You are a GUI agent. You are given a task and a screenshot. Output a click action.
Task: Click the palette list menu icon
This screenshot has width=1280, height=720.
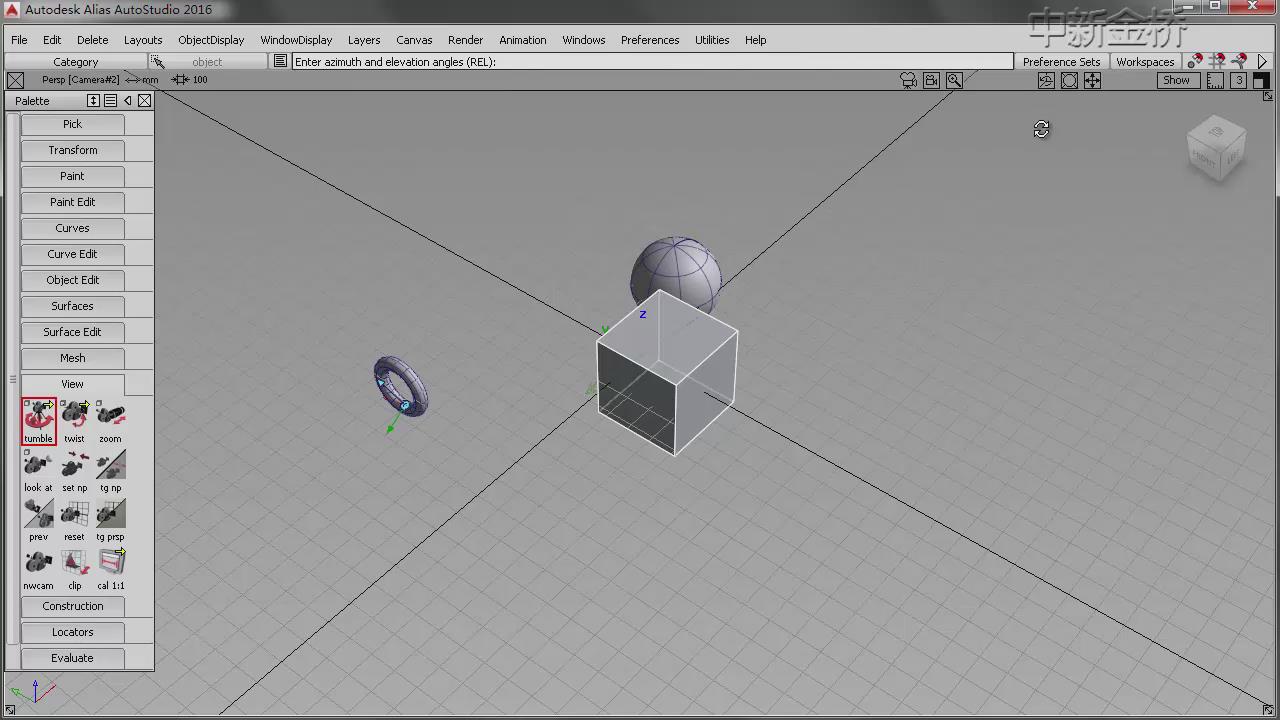coord(111,101)
